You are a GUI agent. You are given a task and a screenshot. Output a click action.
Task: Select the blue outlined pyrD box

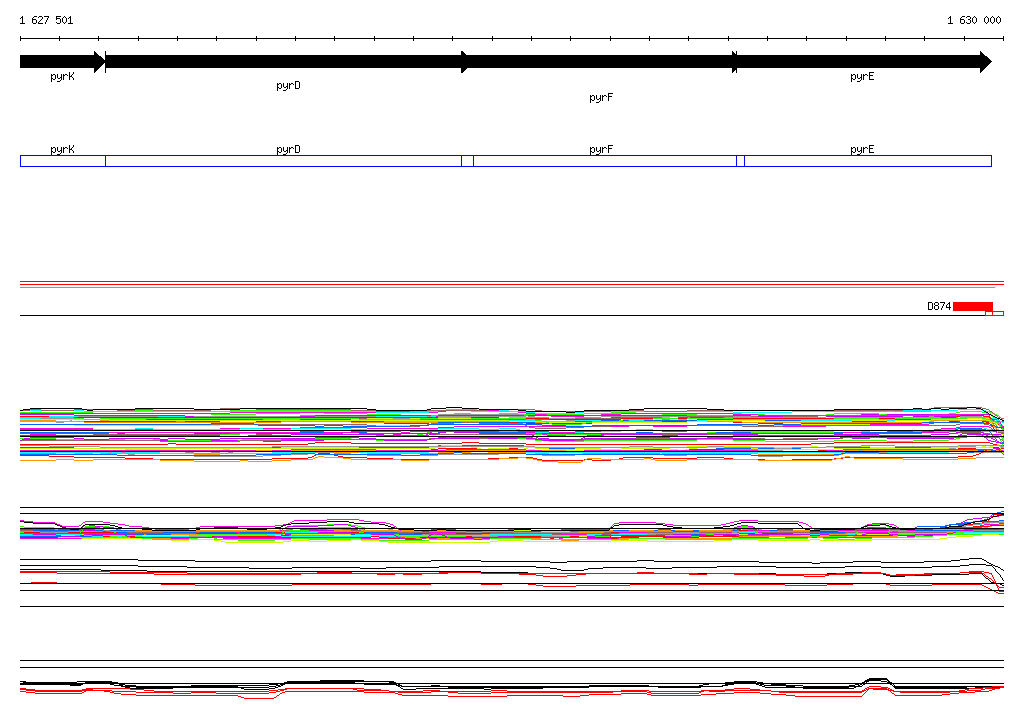point(283,161)
